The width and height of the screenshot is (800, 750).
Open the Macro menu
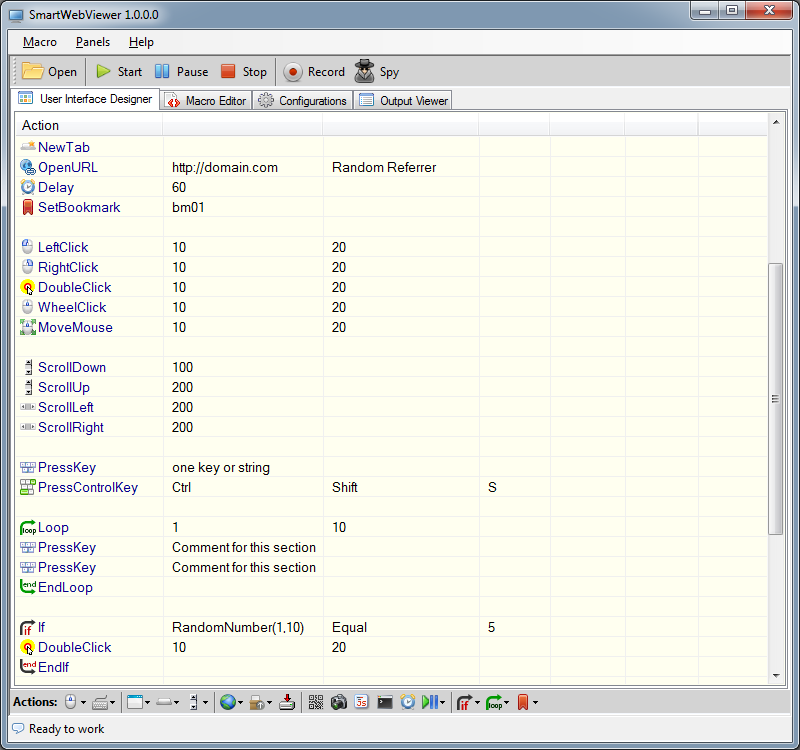coord(40,42)
